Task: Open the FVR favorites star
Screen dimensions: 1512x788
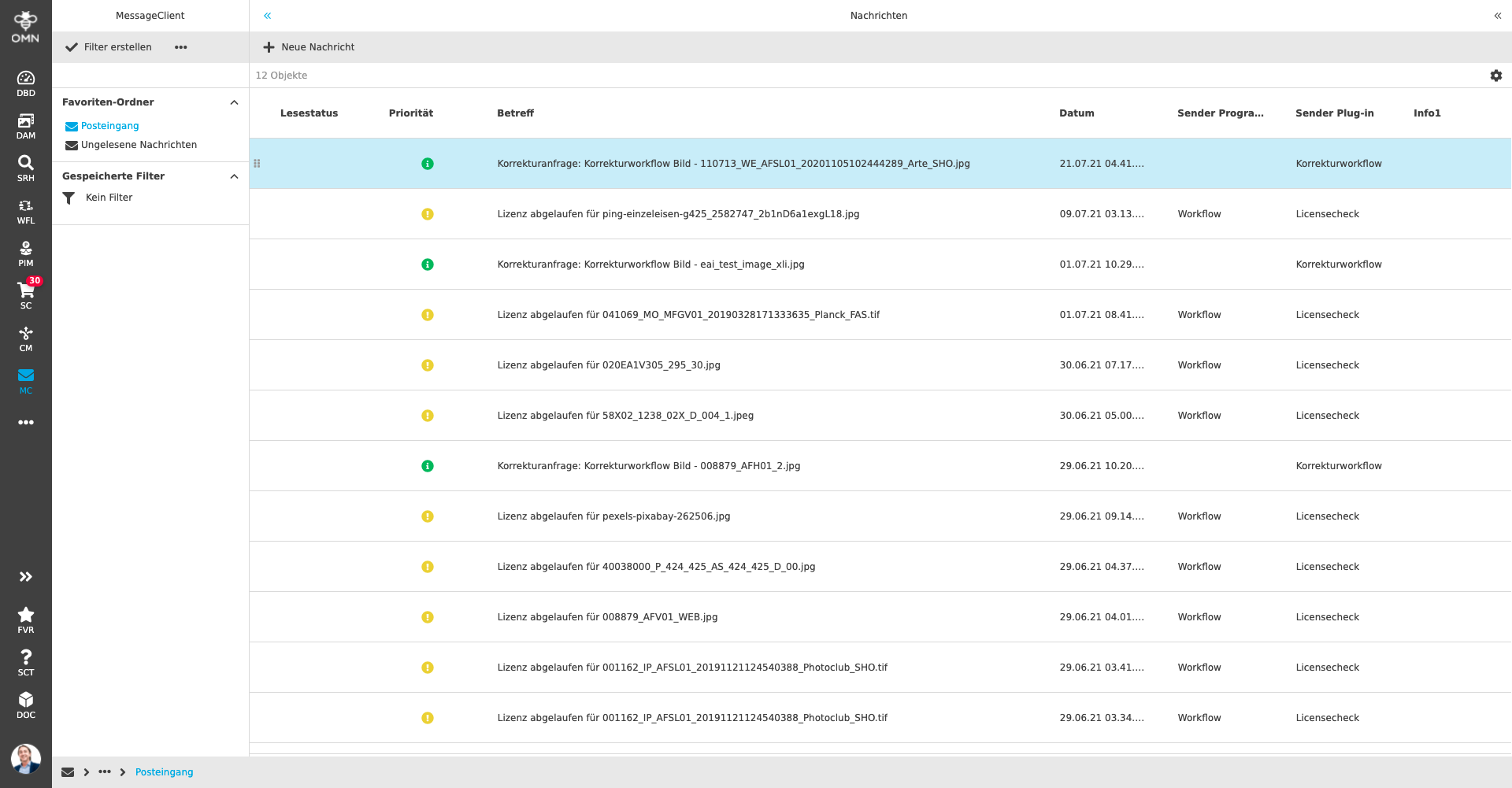Action: [26, 620]
